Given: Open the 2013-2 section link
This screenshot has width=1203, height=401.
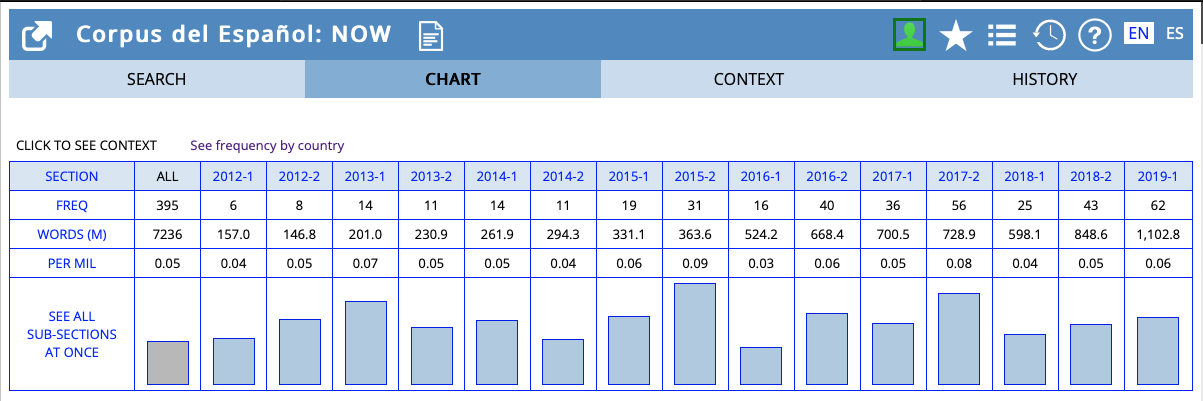Looking at the screenshot, I should coord(431,176).
